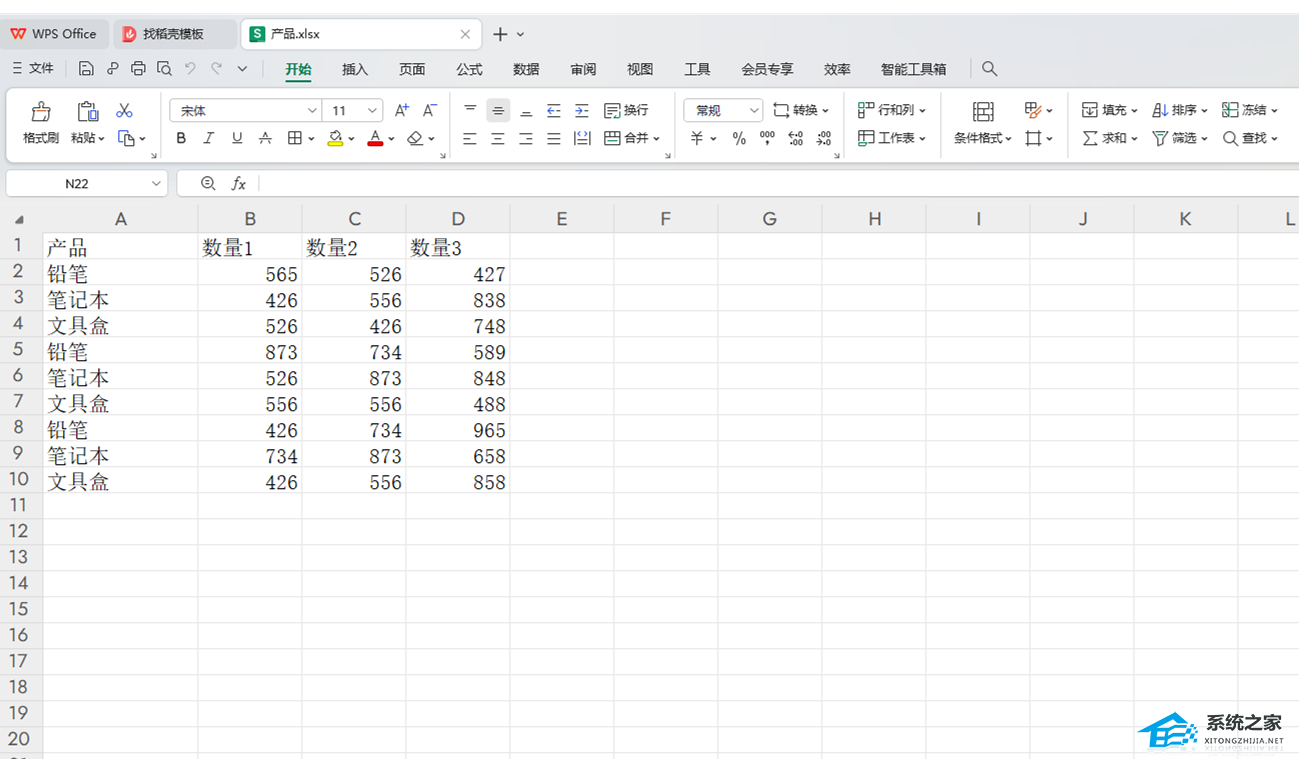Toggle Underline formatting
Viewport: 1299px width, 759px height.
click(237, 138)
